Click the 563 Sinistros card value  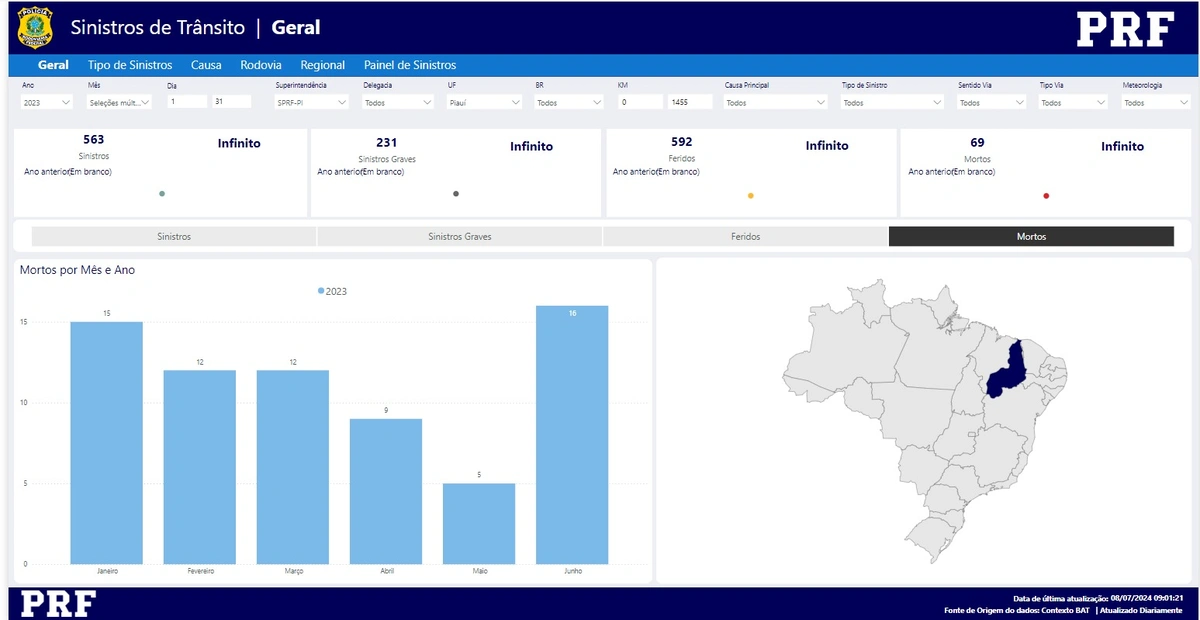pos(94,140)
